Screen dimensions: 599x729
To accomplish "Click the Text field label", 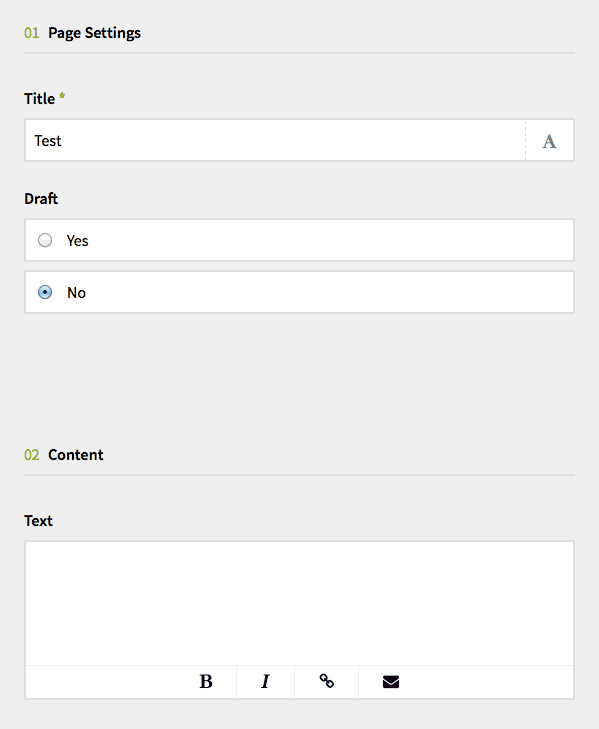I will pos(38,521).
